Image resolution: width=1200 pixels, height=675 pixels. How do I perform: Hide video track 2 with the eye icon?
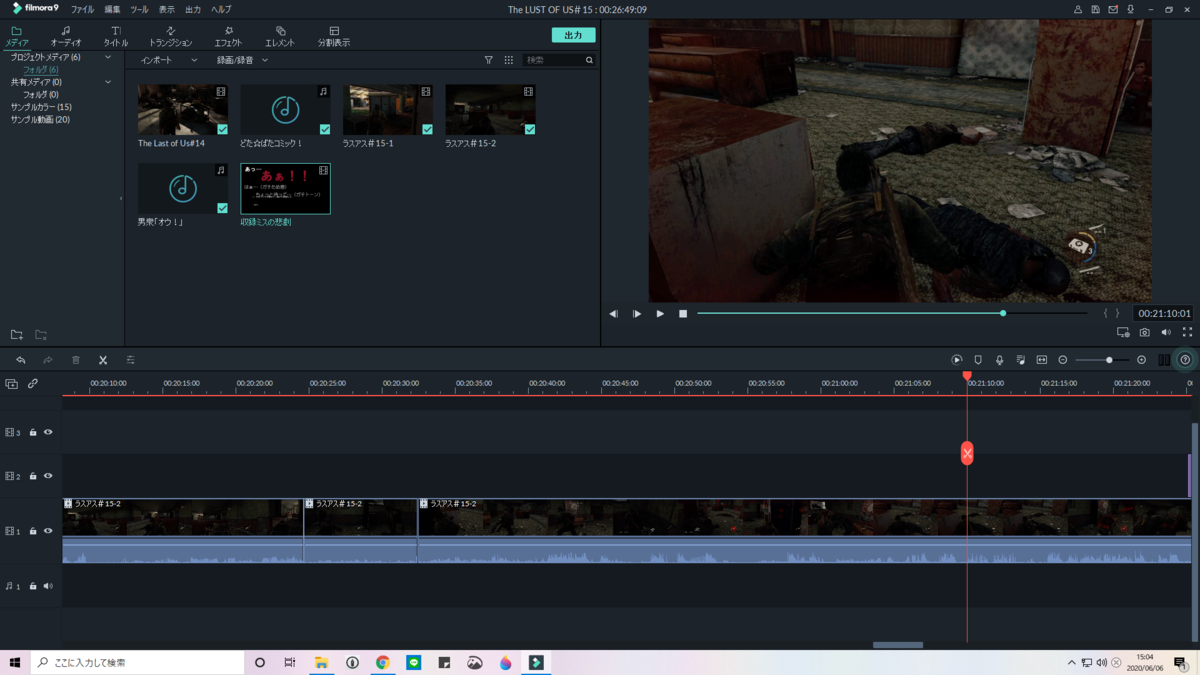click(x=48, y=476)
